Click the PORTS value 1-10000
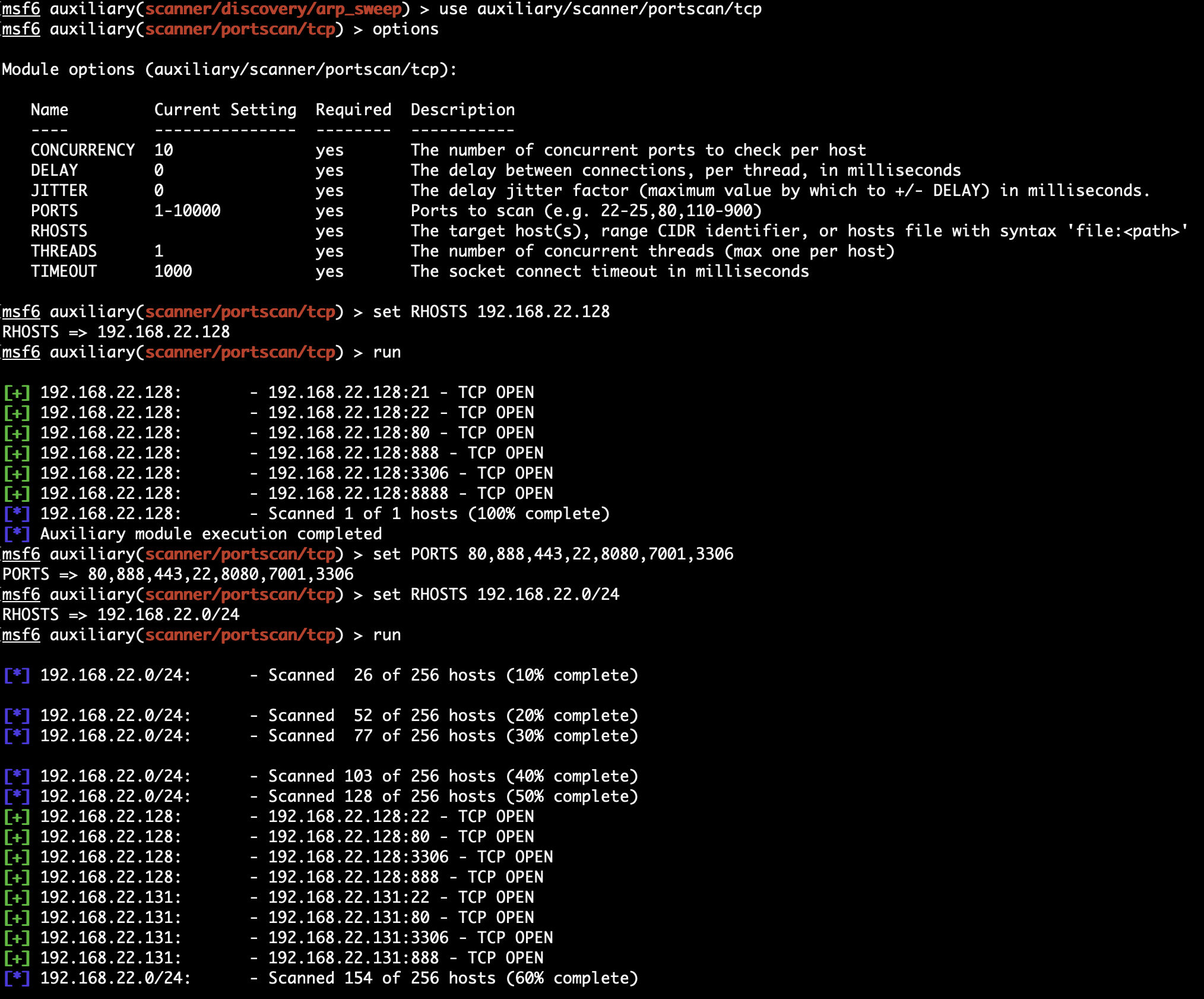 tap(187, 211)
